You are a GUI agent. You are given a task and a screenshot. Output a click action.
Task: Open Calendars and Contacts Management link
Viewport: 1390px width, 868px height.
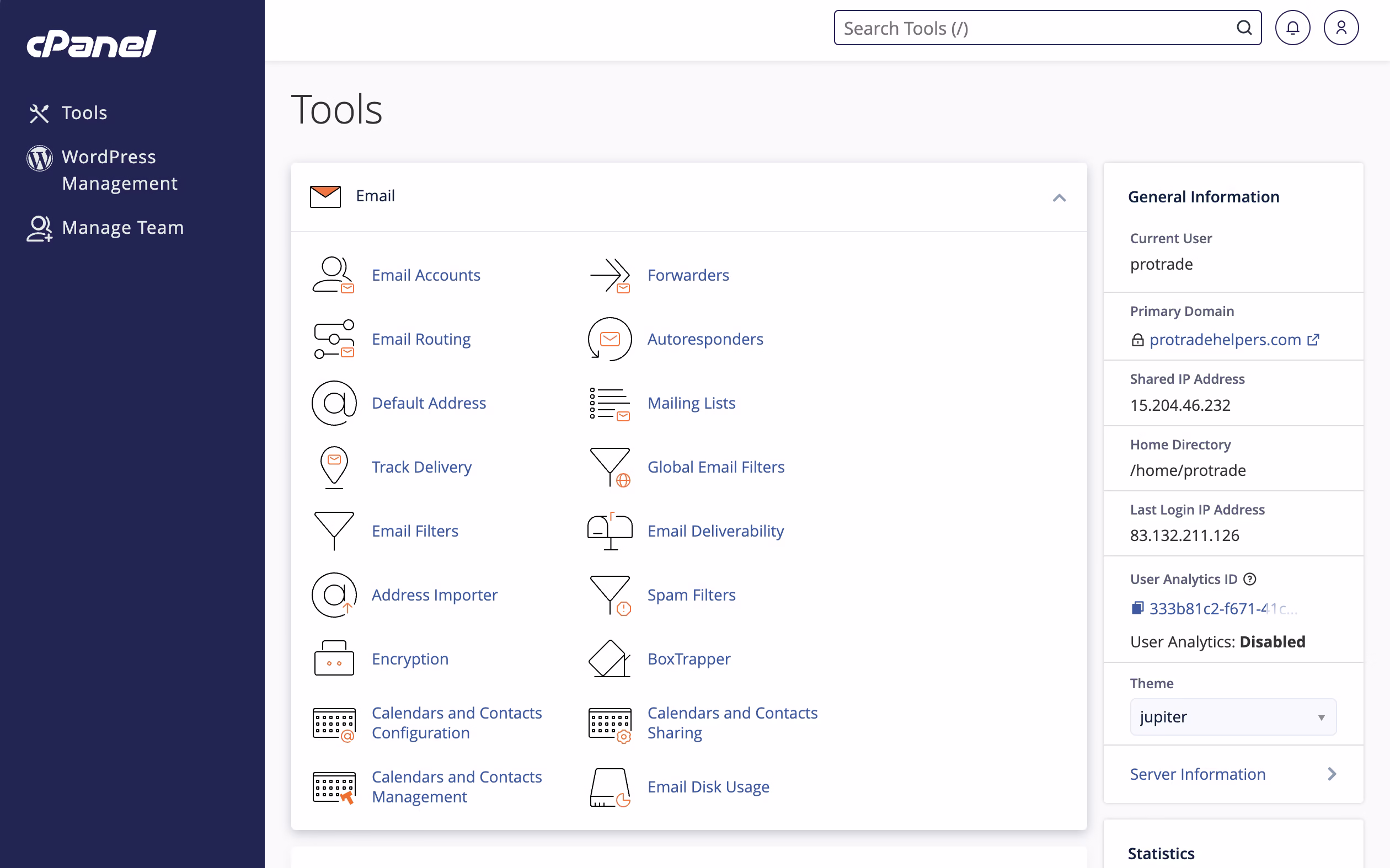(x=457, y=787)
